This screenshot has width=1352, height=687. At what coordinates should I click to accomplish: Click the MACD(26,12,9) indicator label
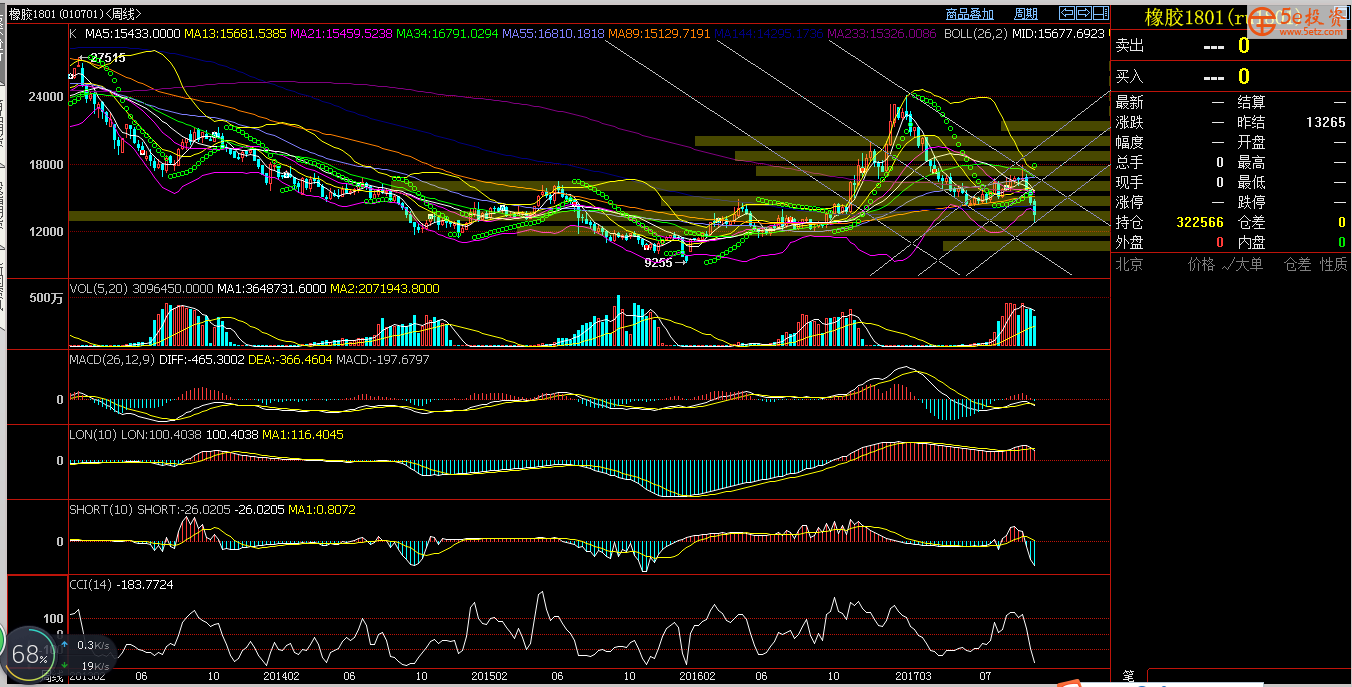pos(112,359)
